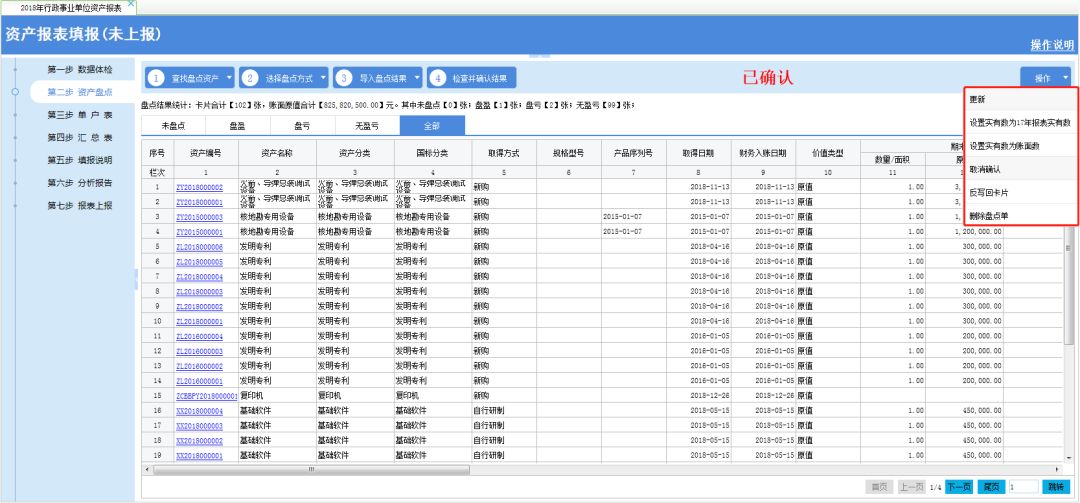Choose 删除盘点单 in the dropdown menu

coord(989,216)
